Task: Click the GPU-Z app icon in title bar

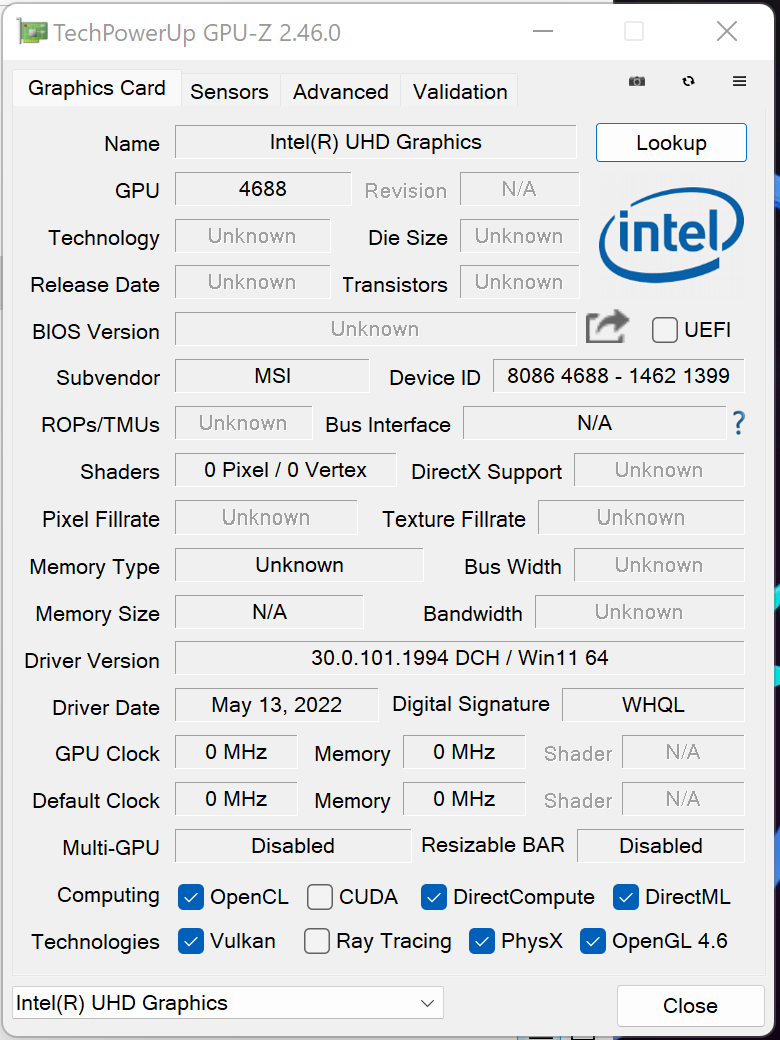Action: (32, 31)
